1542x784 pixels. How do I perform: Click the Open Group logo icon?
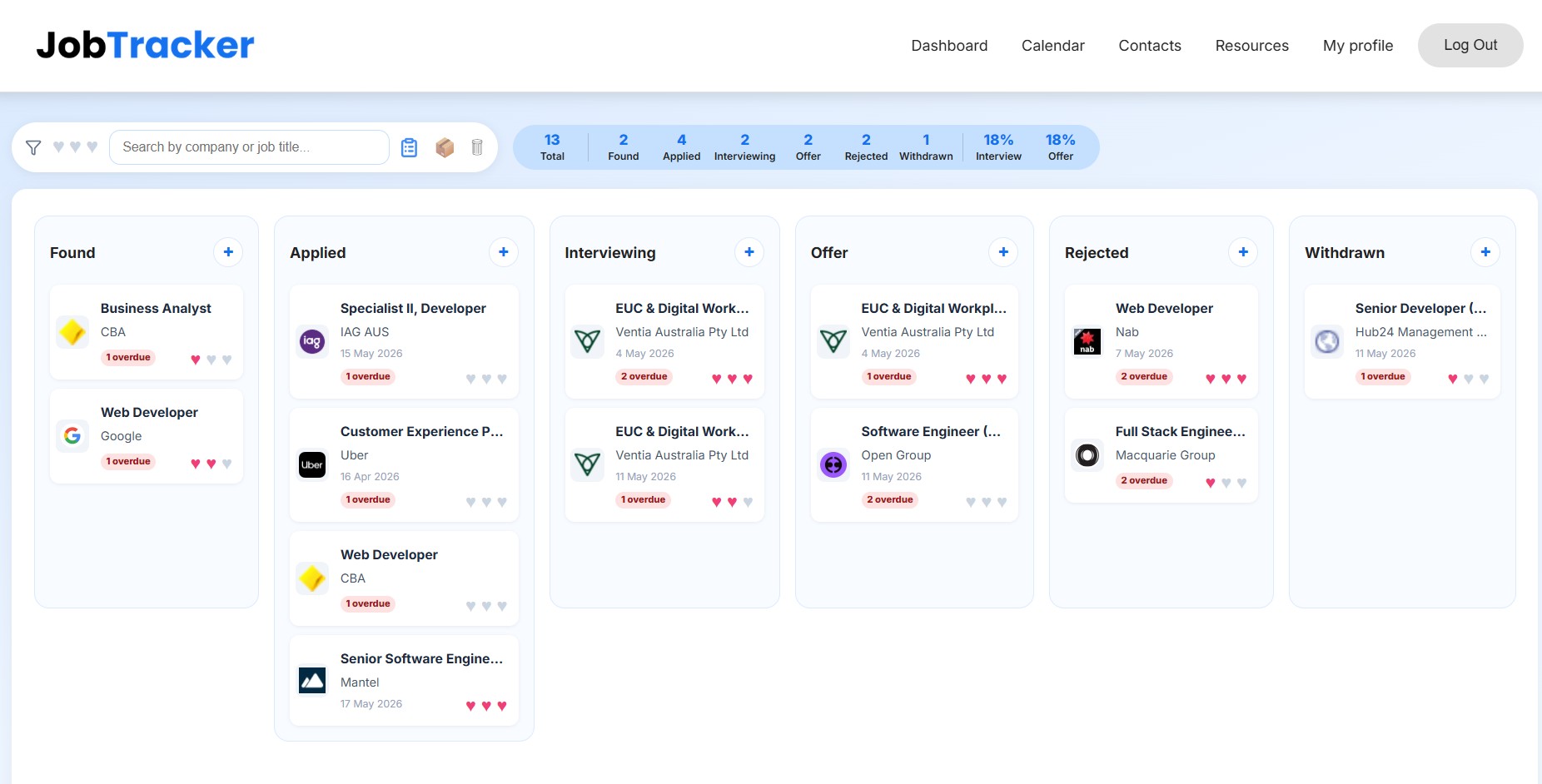pos(833,464)
